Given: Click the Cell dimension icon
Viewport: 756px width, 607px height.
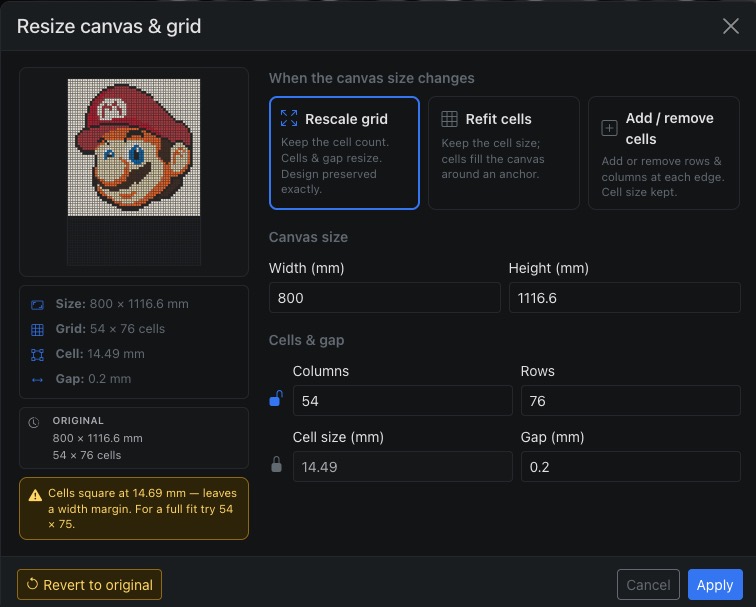Looking at the screenshot, I should coord(37,355).
